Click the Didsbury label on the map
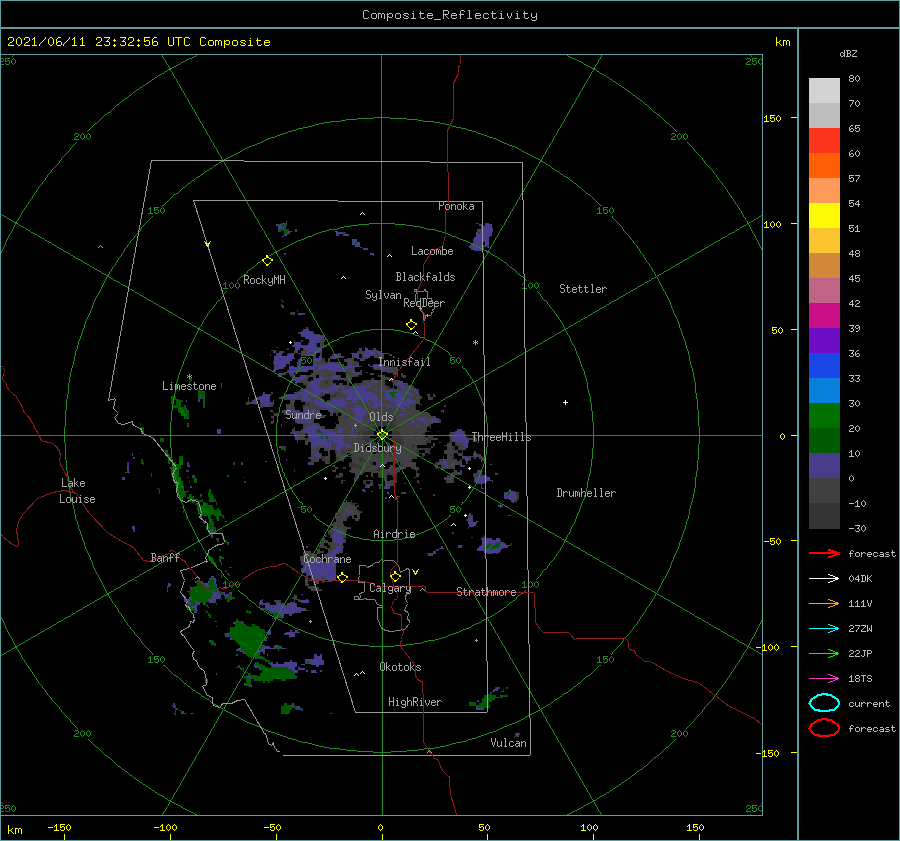This screenshot has width=900, height=841. 377,448
